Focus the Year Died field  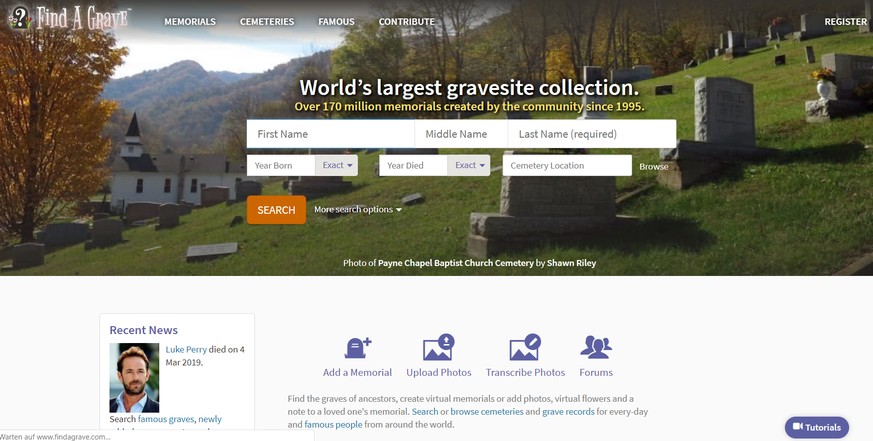click(413, 165)
